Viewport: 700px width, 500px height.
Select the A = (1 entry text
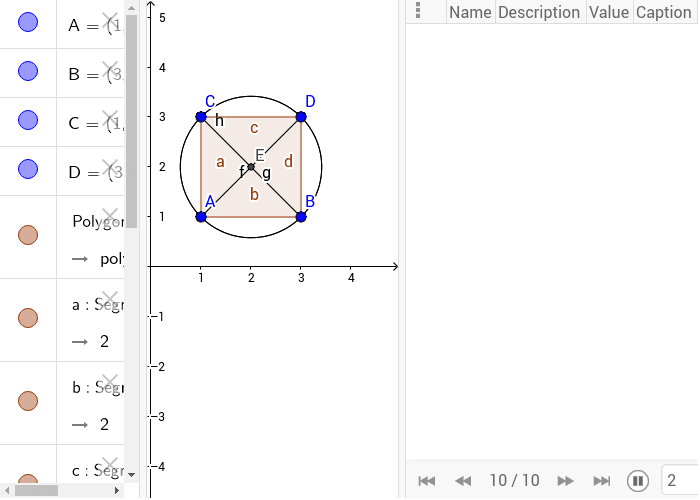96,26
